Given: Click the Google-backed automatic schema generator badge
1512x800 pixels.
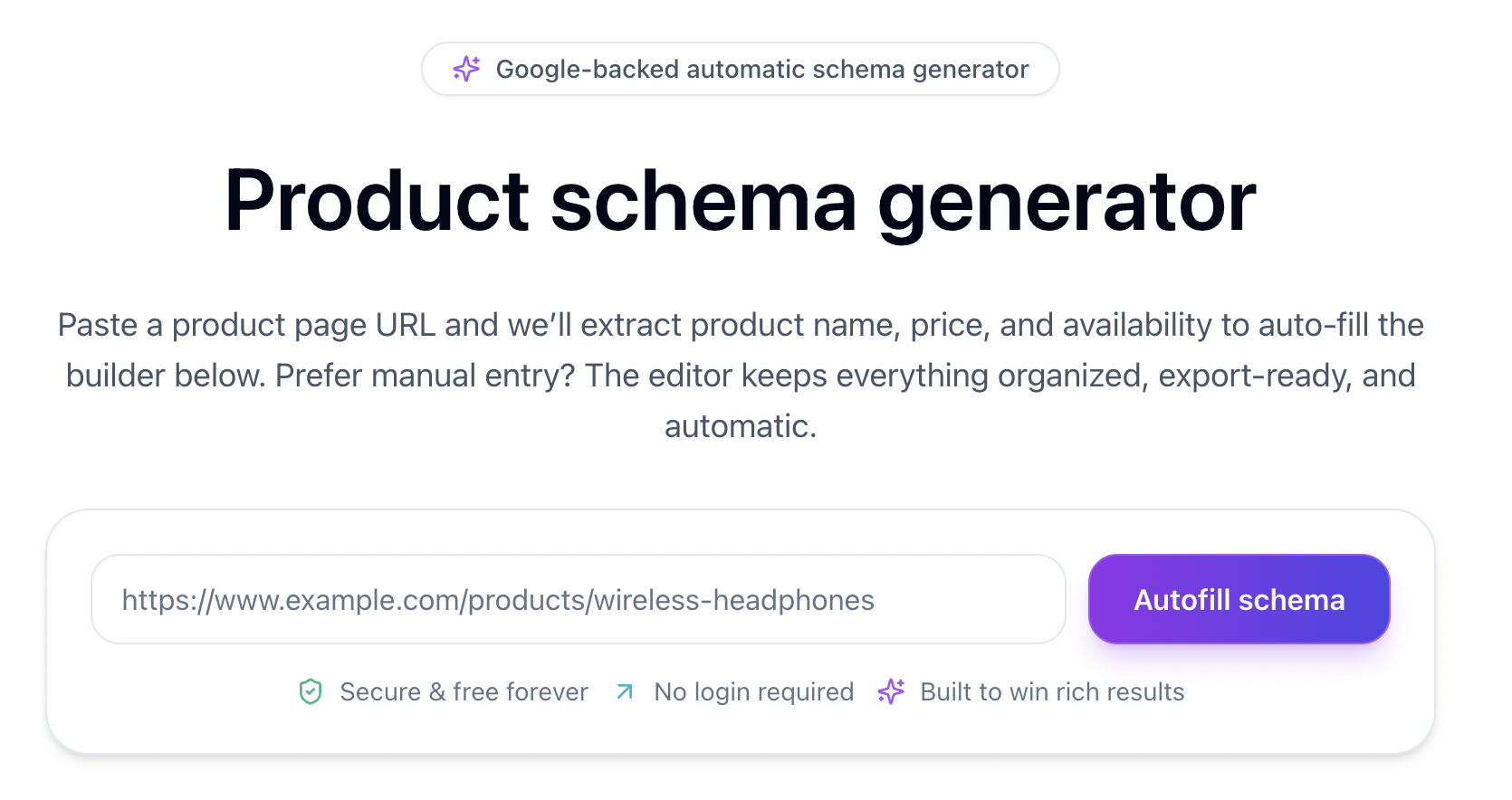Looking at the screenshot, I should coord(740,69).
